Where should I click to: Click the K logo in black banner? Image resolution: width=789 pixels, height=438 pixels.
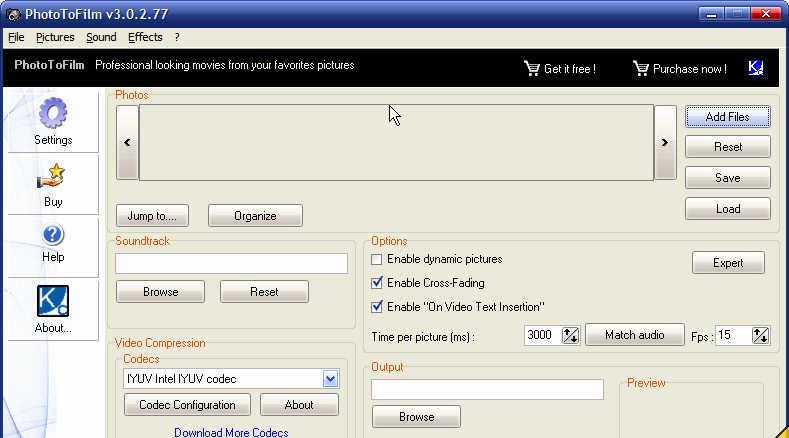point(756,68)
